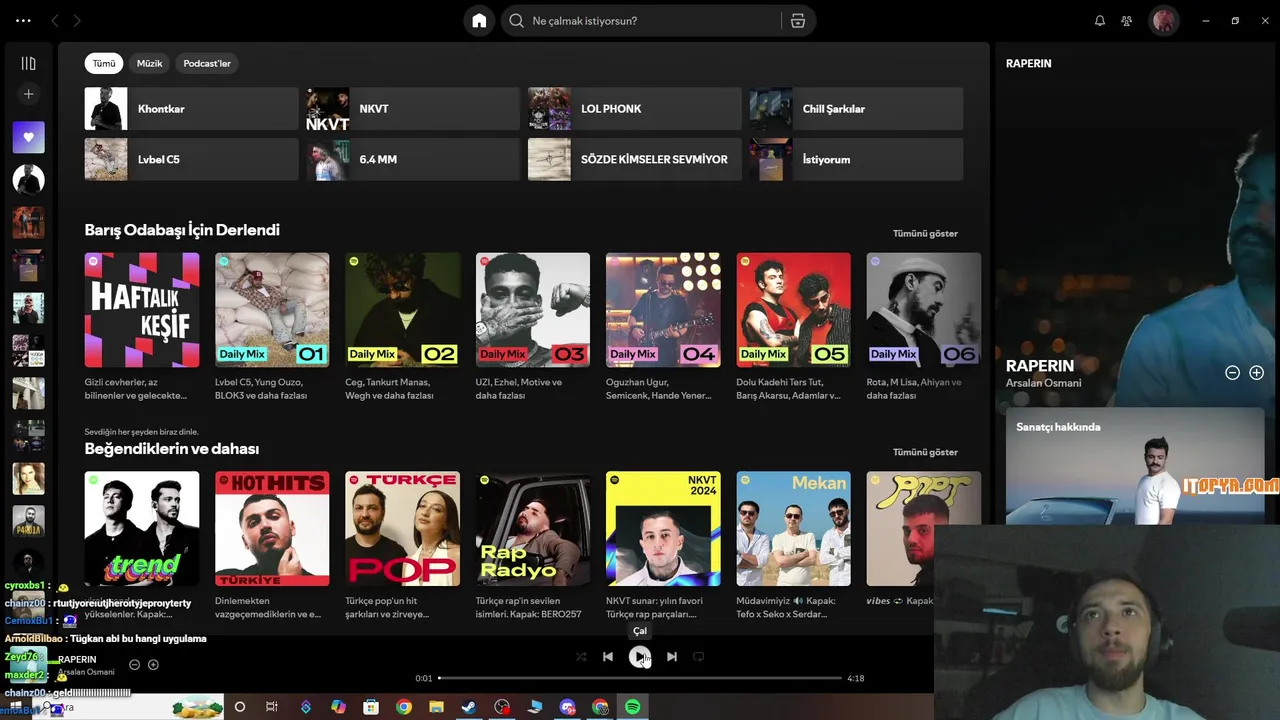Go forward with the right arrow
The image size is (1280, 720).
click(x=77, y=21)
